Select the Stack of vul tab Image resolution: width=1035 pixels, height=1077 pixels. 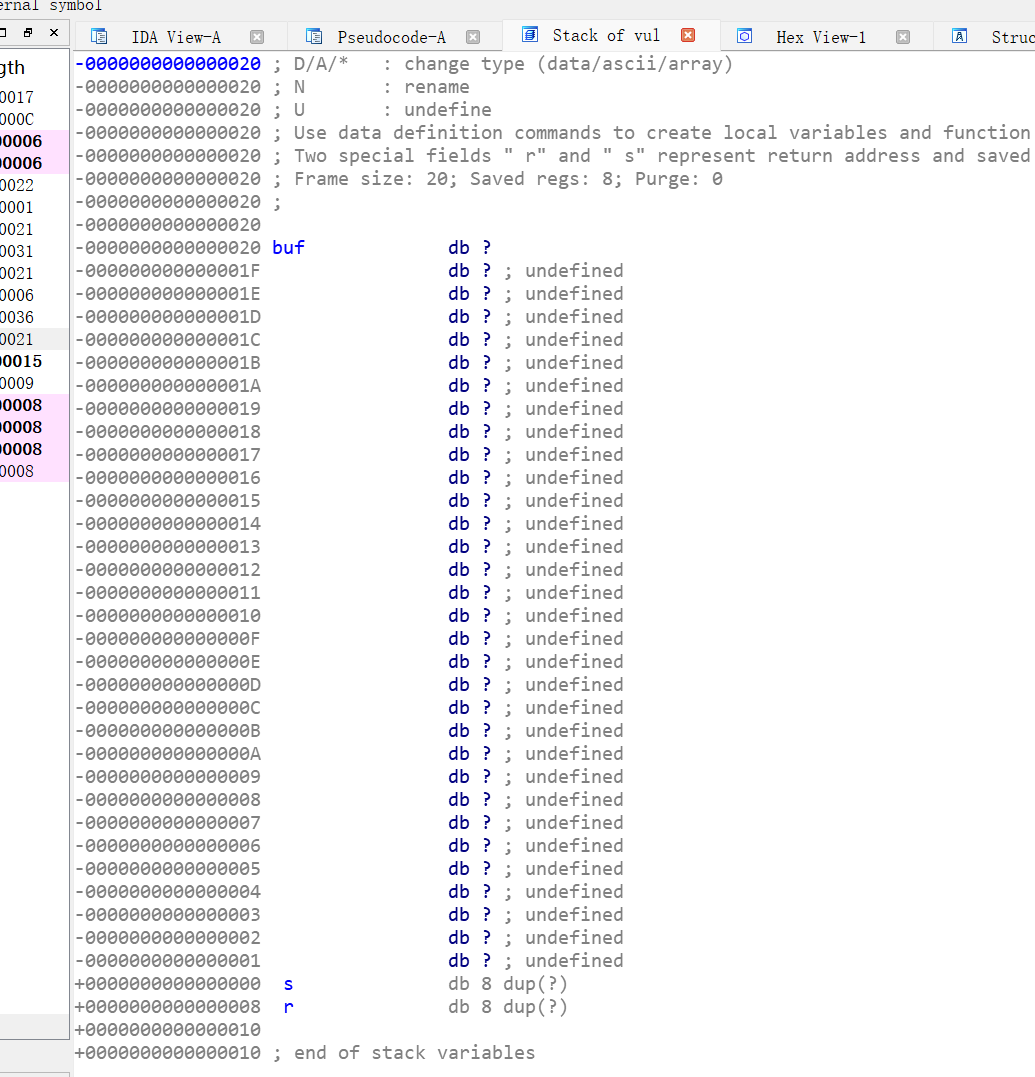(606, 35)
